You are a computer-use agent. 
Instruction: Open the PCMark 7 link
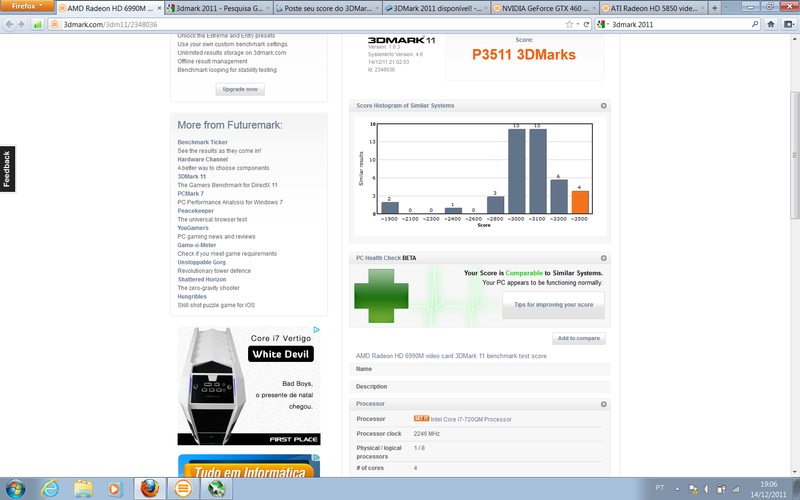tap(190, 194)
